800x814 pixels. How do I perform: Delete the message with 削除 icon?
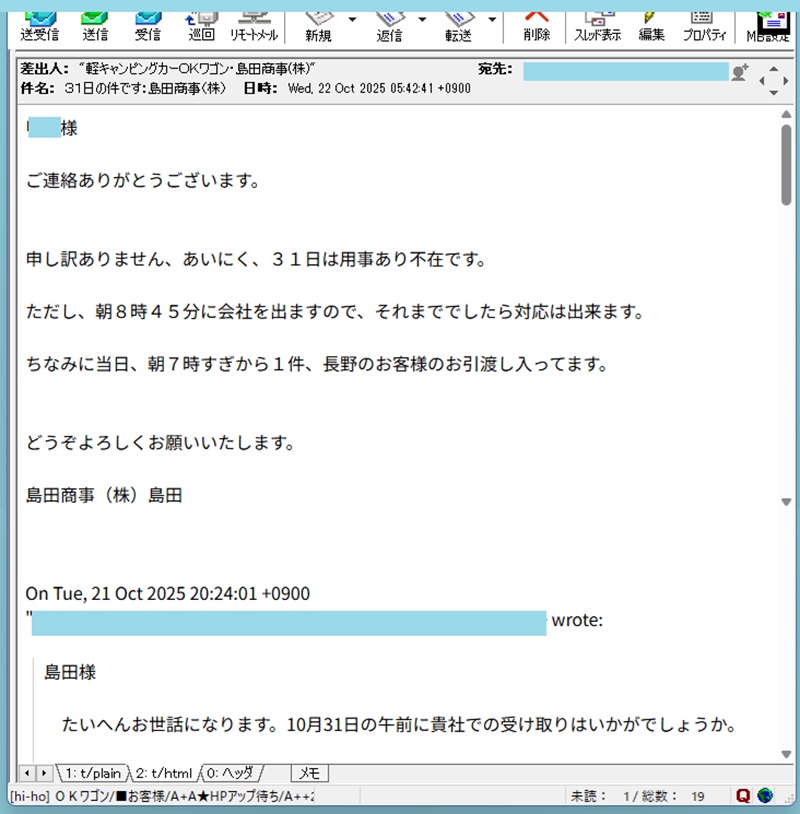pyautogui.click(x=536, y=23)
